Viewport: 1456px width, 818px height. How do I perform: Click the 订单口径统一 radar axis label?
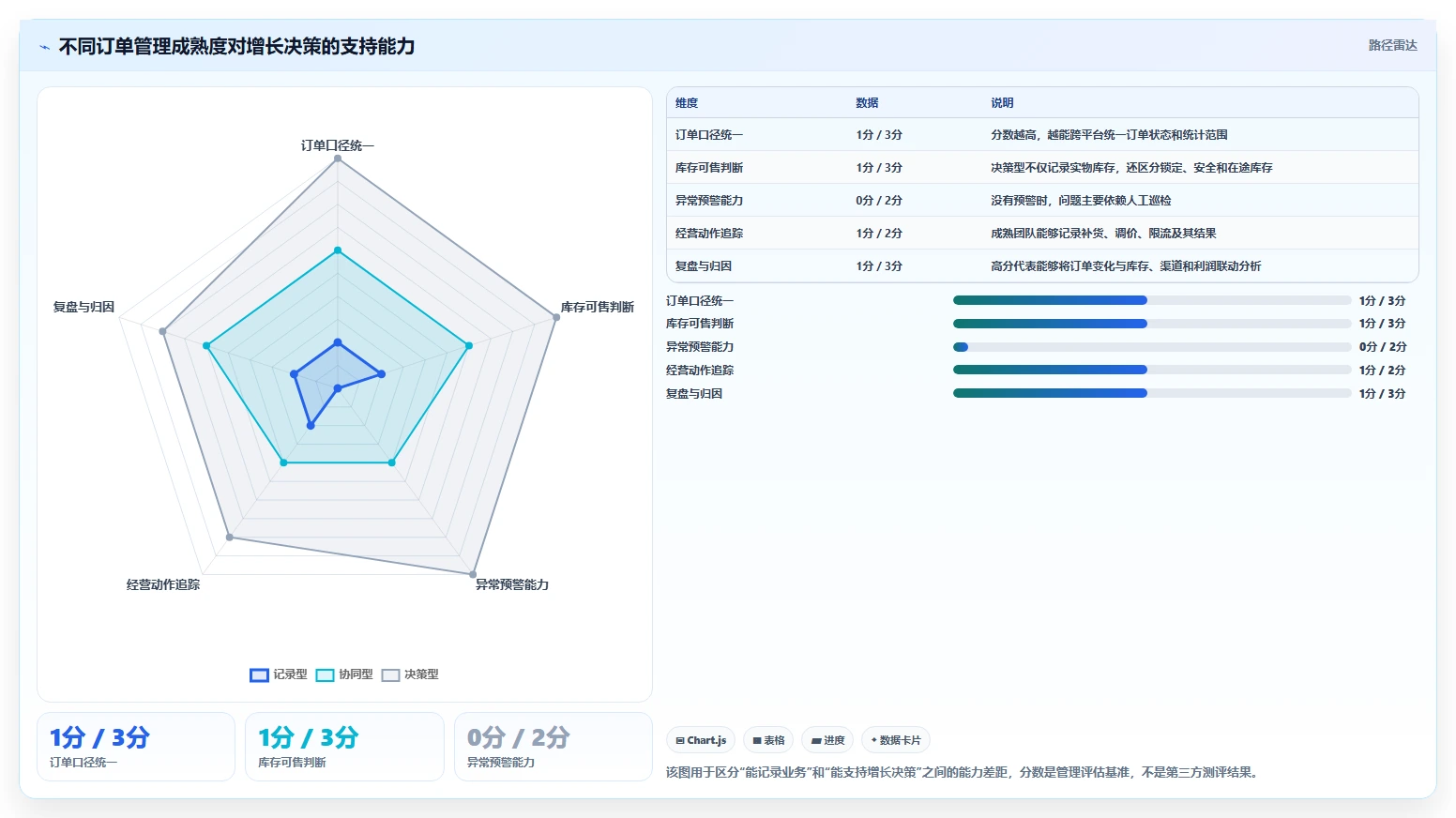click(x=338, y=145)
